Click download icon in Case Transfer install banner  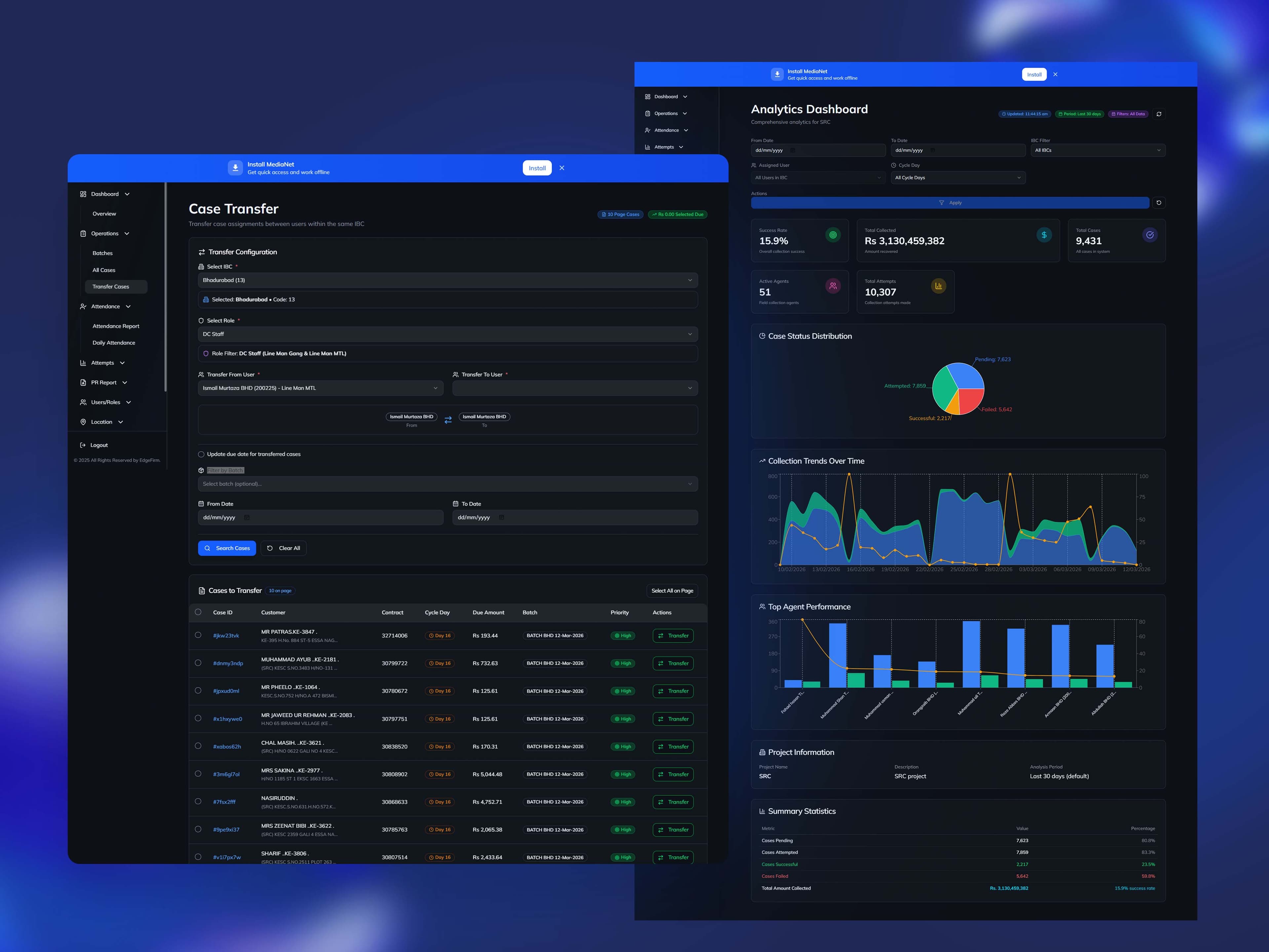tap(235, 168)
